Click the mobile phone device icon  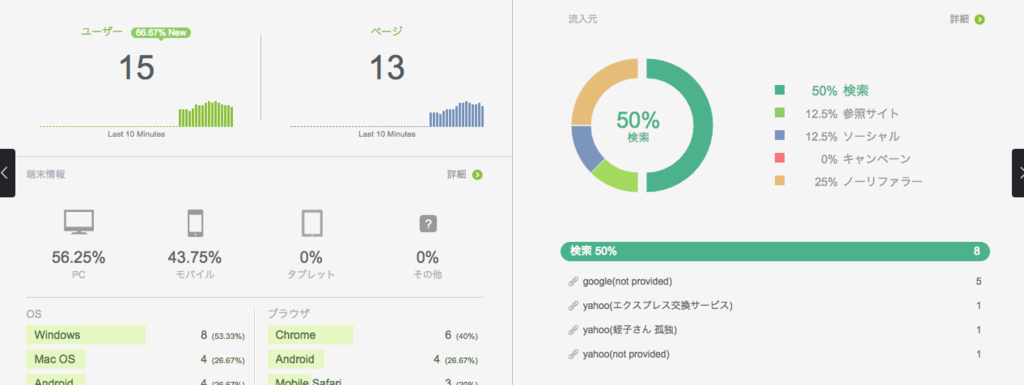tap(195, 223)
